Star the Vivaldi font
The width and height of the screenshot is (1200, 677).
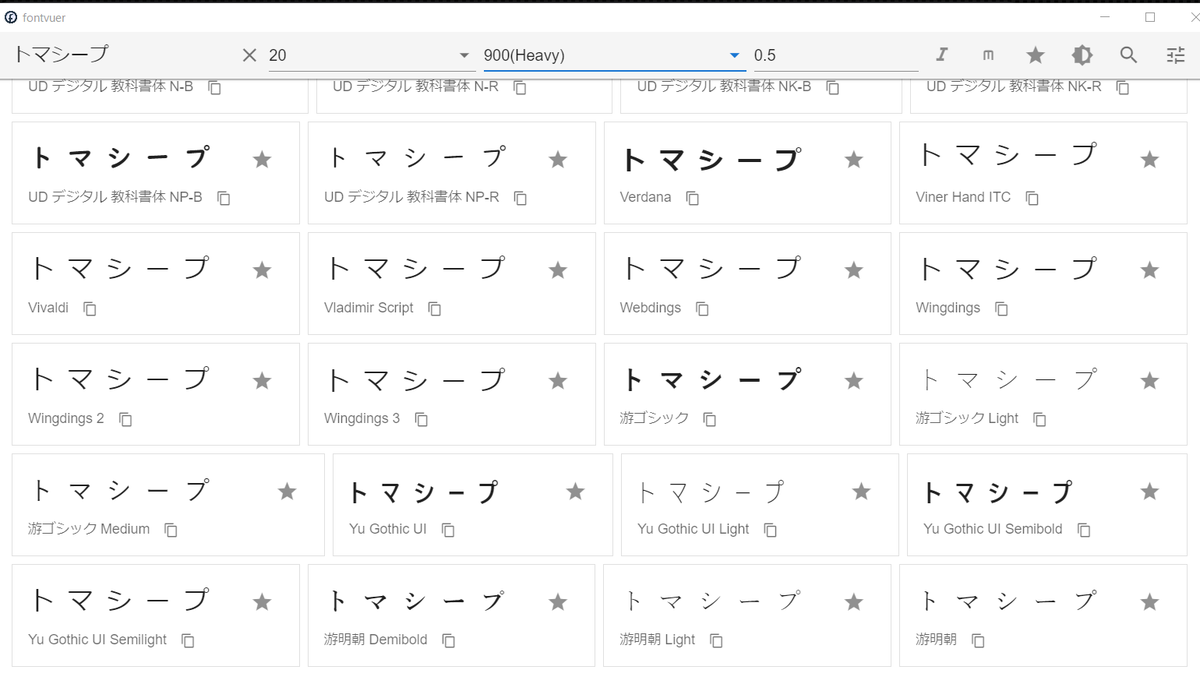262,270
